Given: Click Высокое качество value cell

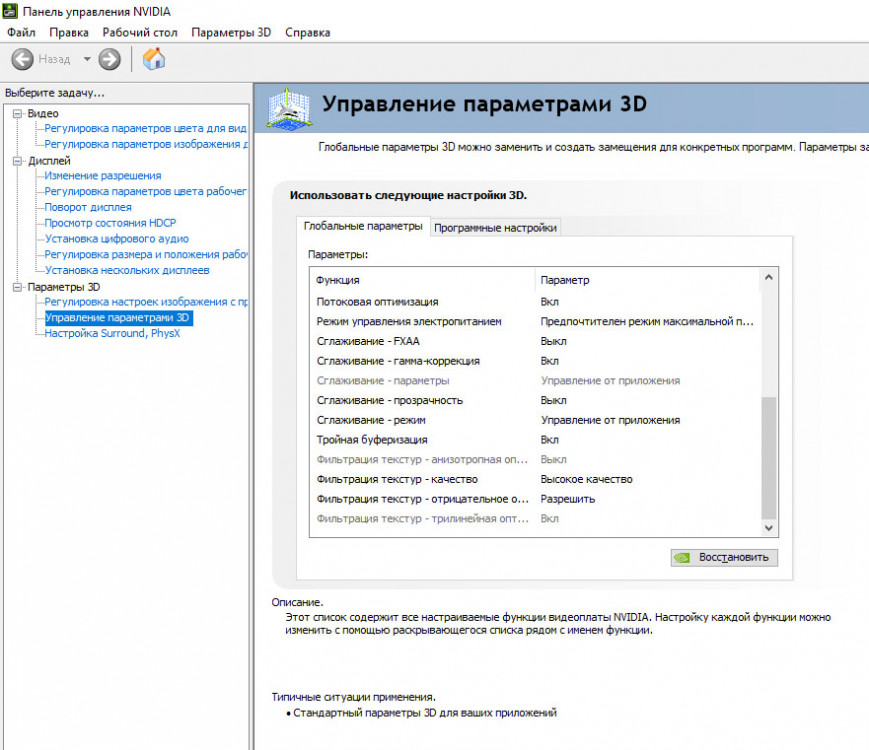Looking at the screenshot, I should [x=586, y=479].
